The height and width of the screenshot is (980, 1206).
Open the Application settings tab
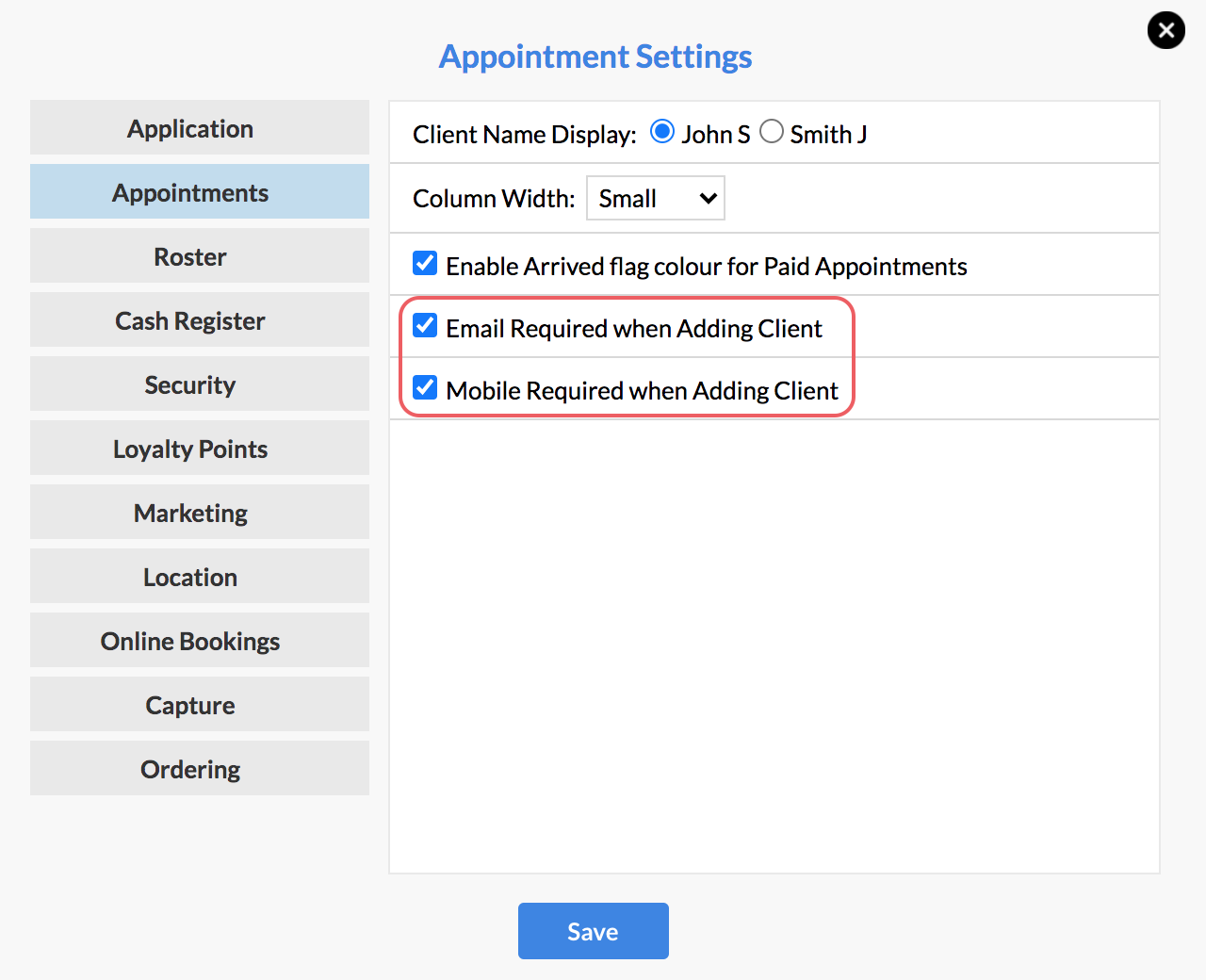200,127
